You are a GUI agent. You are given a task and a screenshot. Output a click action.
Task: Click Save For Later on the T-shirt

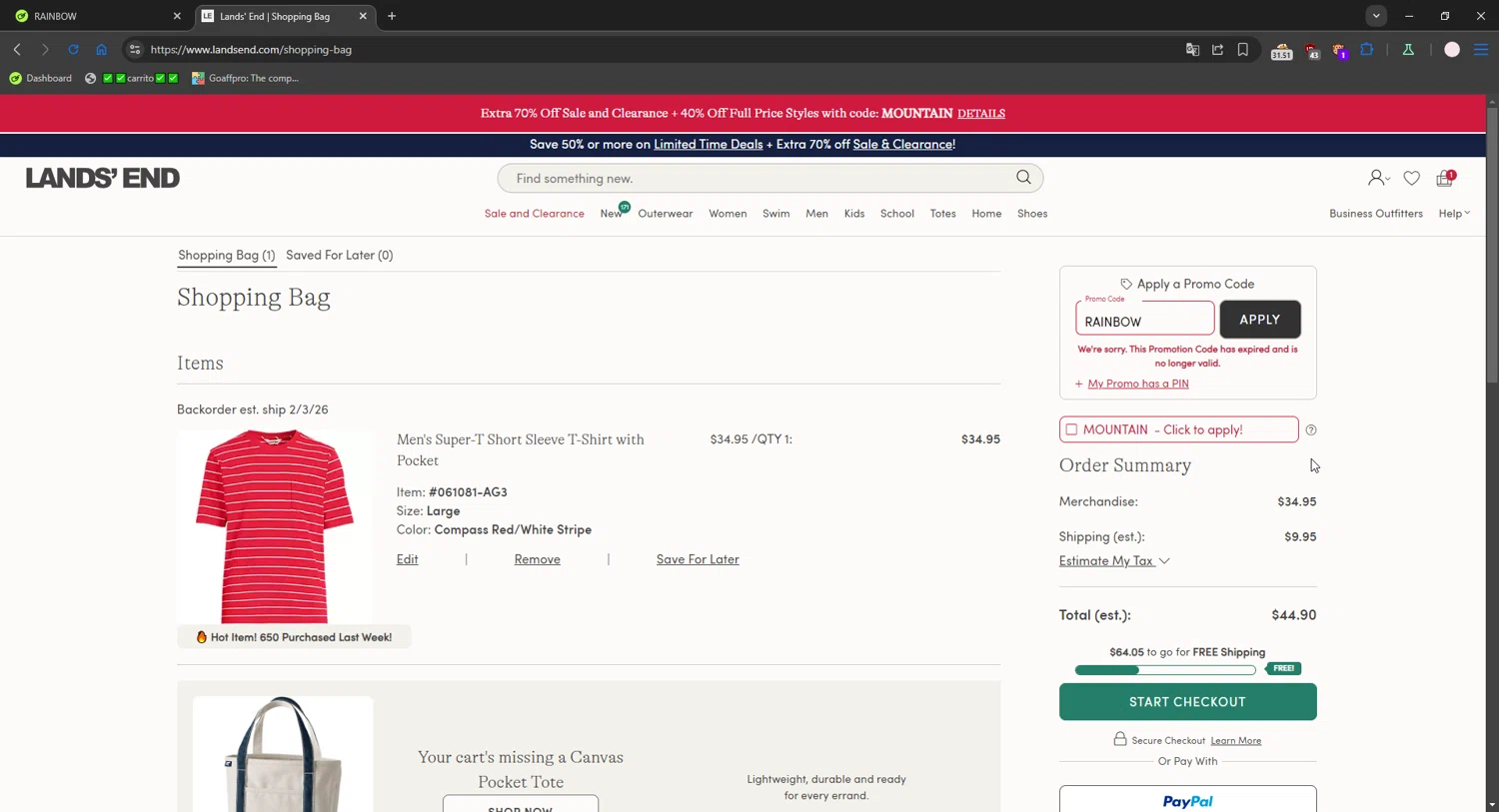(698, 559)
